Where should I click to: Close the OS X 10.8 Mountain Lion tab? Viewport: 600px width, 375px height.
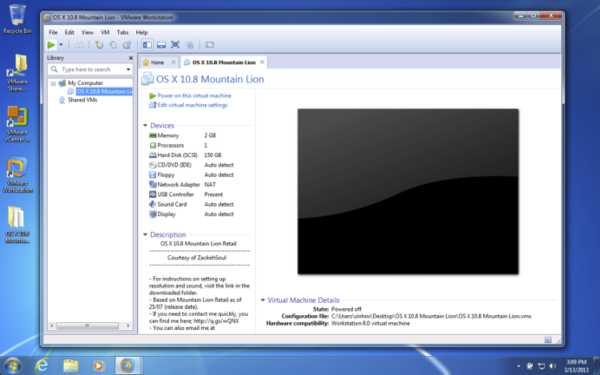[262, 62]
